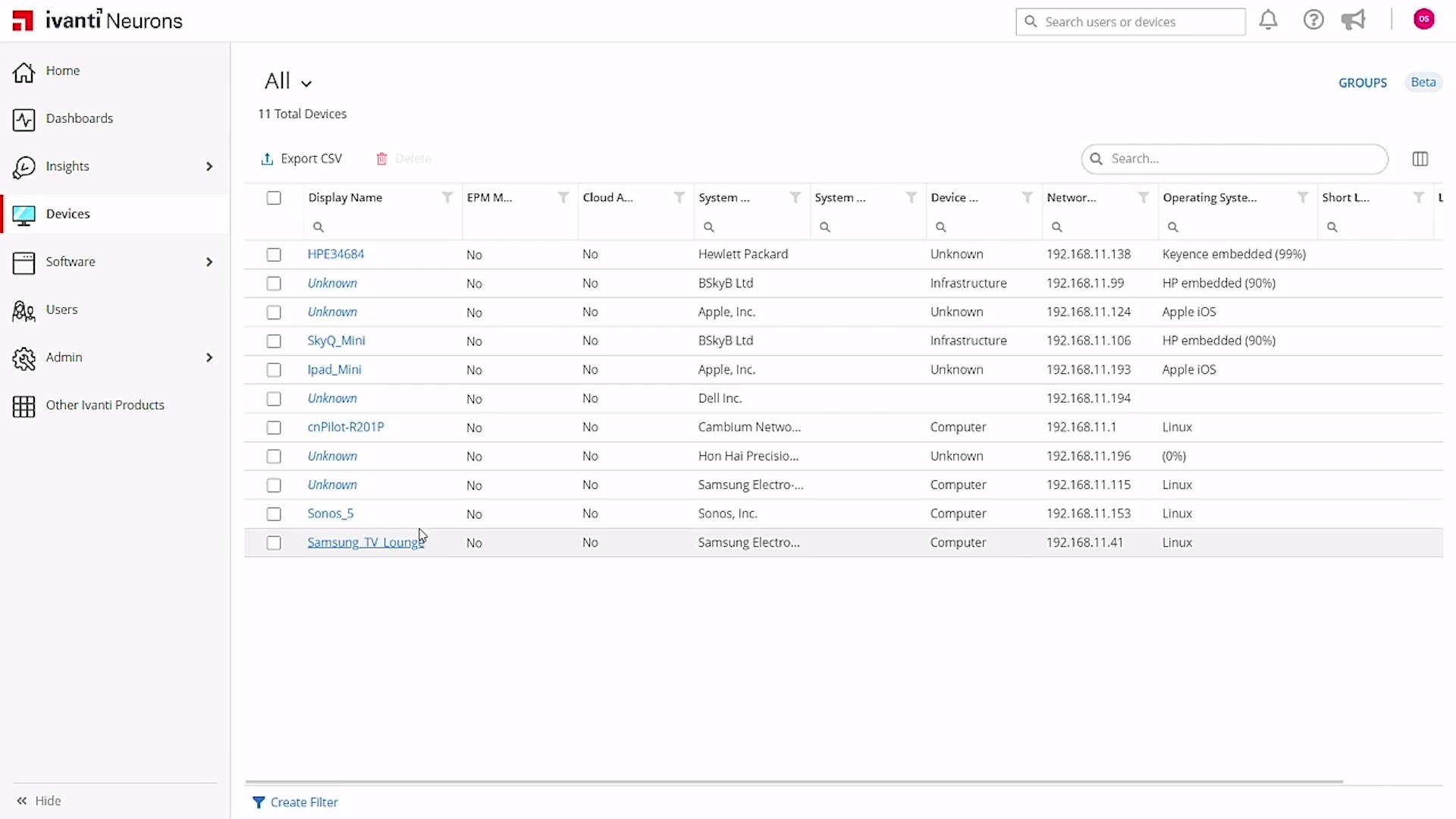Select Devices in the sidebar

point(67,214)
